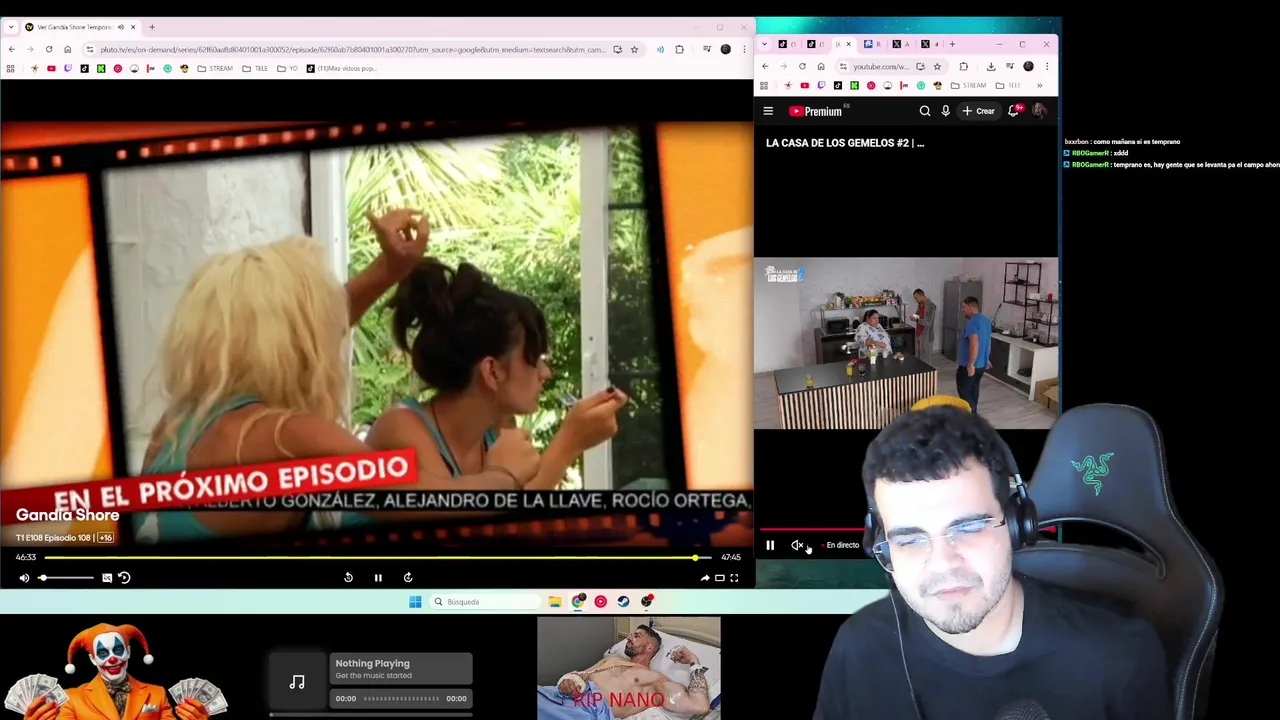Expand hidden bookmarks chevron in YouTube window
The height and width of the screenshot is (720, 1280).
1039,85
